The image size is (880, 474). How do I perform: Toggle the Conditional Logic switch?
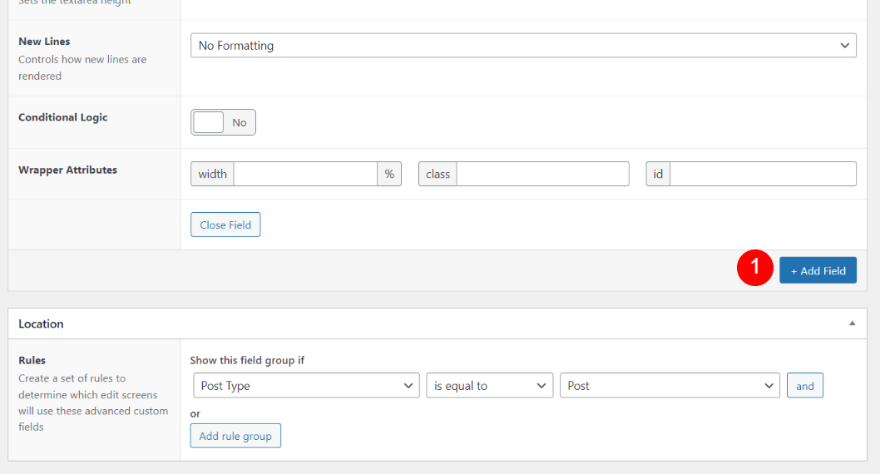coord(223,122)
